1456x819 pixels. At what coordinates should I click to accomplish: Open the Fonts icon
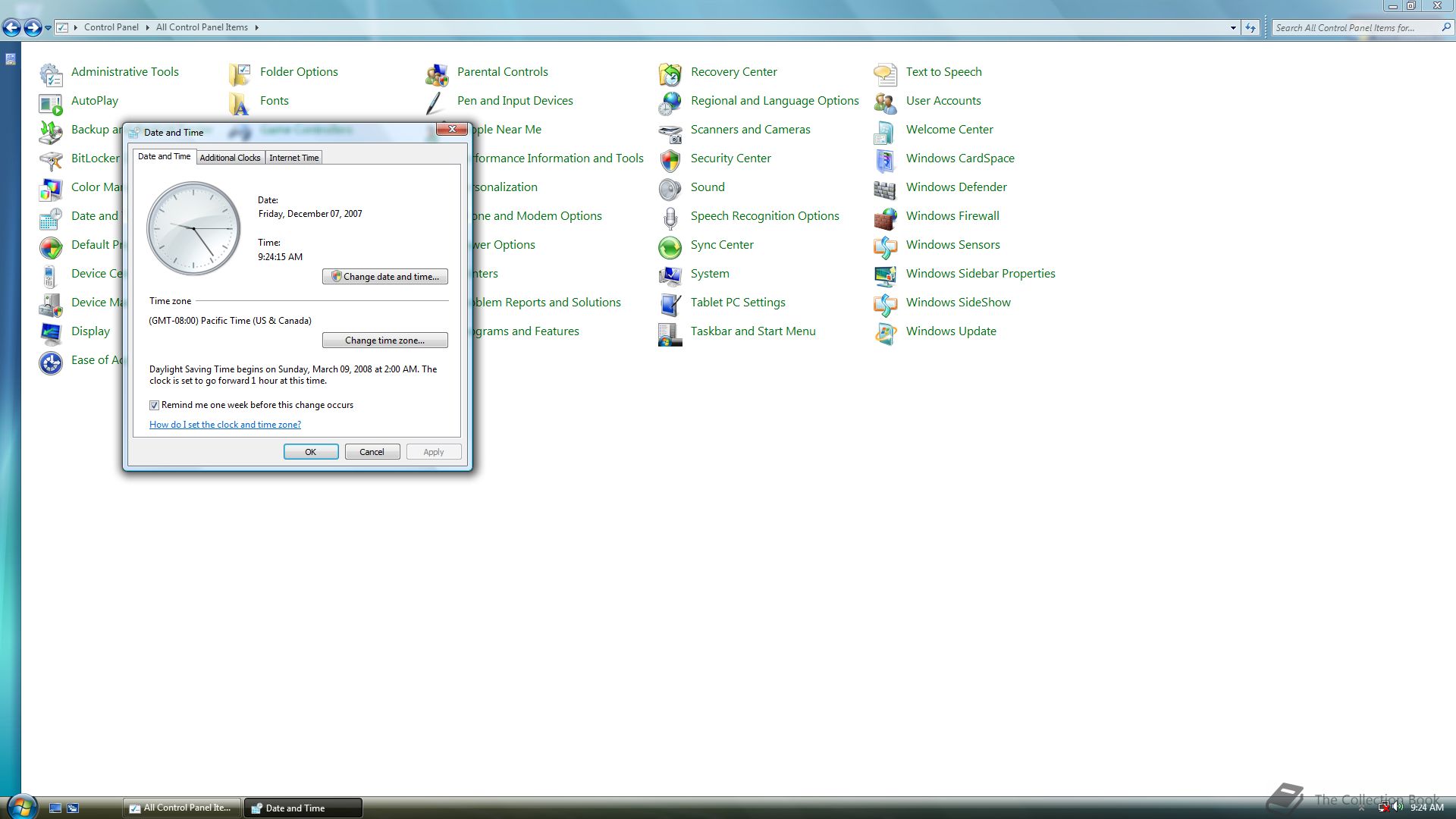click(240, 103)
